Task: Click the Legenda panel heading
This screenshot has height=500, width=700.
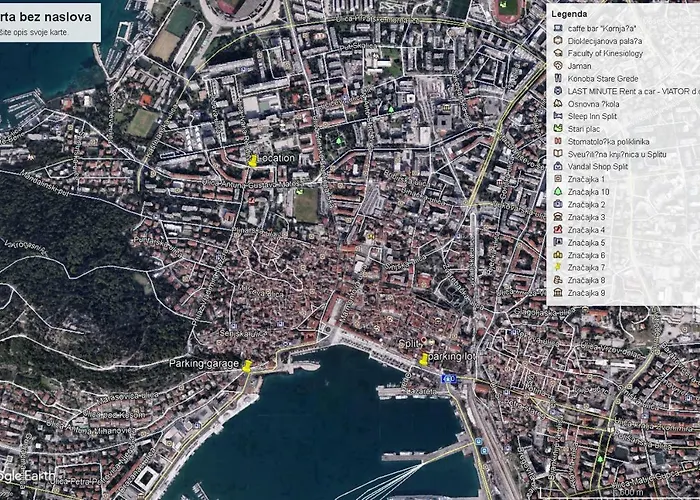Action: coord(570,13)
